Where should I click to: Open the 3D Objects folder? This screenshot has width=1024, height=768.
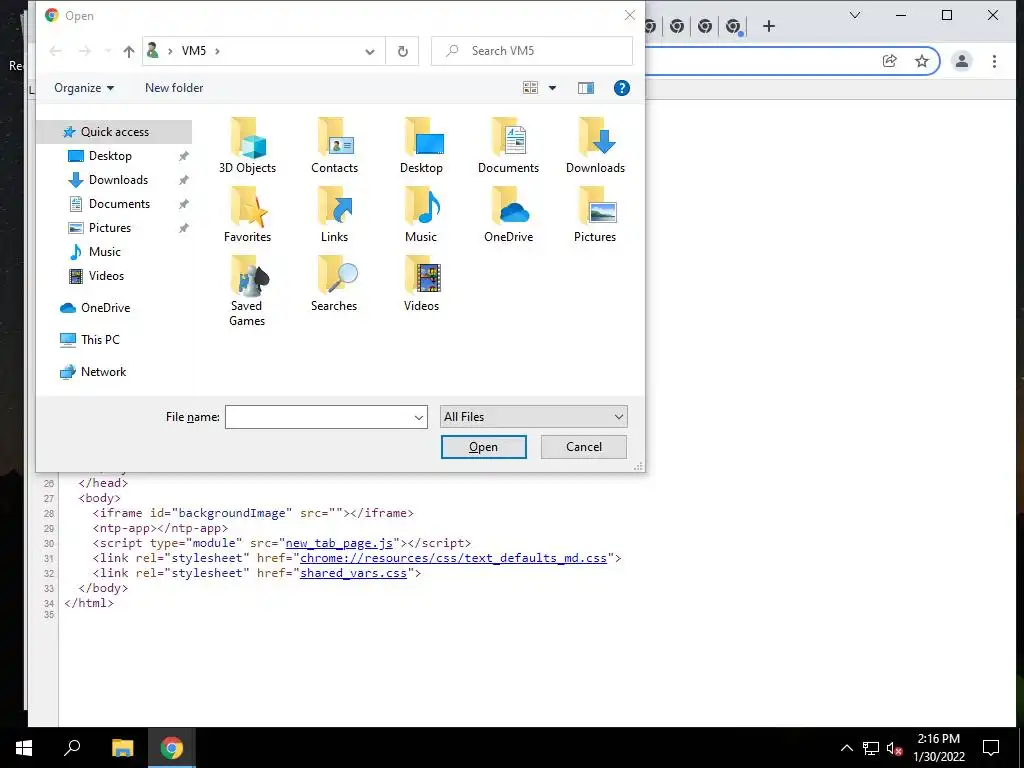click(248, 146)
